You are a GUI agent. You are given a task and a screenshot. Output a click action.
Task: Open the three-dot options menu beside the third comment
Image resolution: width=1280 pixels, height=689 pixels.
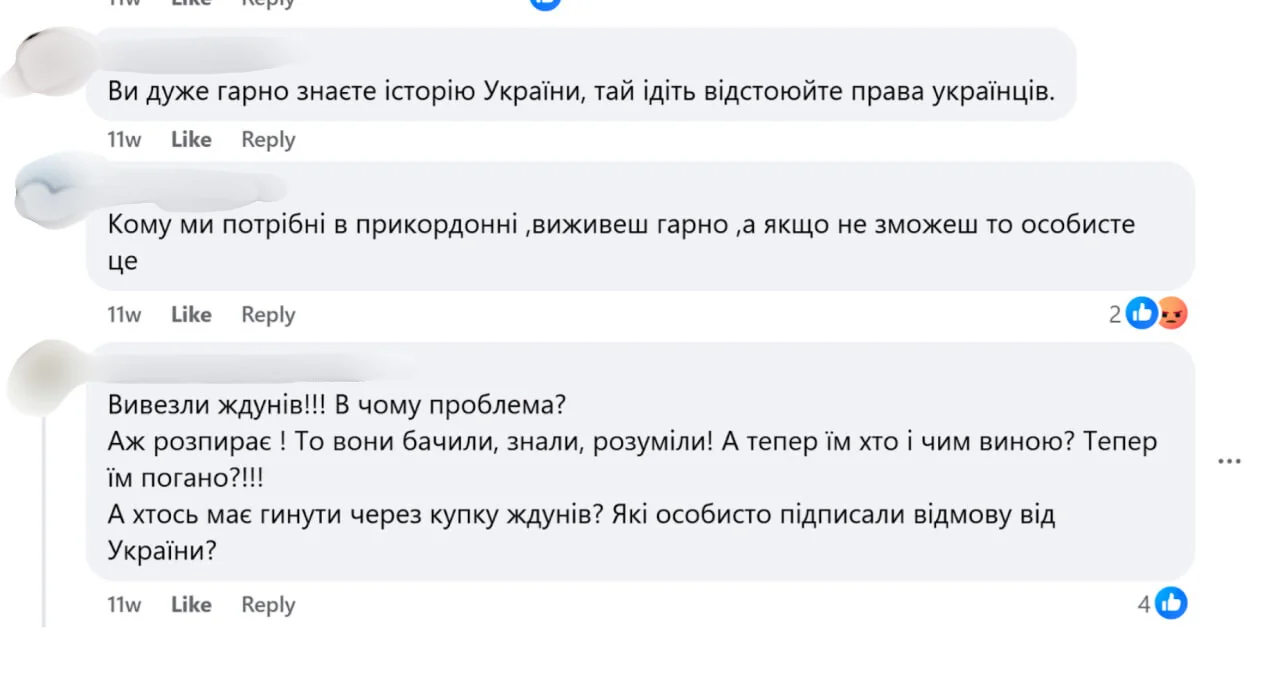(1229, 460)
